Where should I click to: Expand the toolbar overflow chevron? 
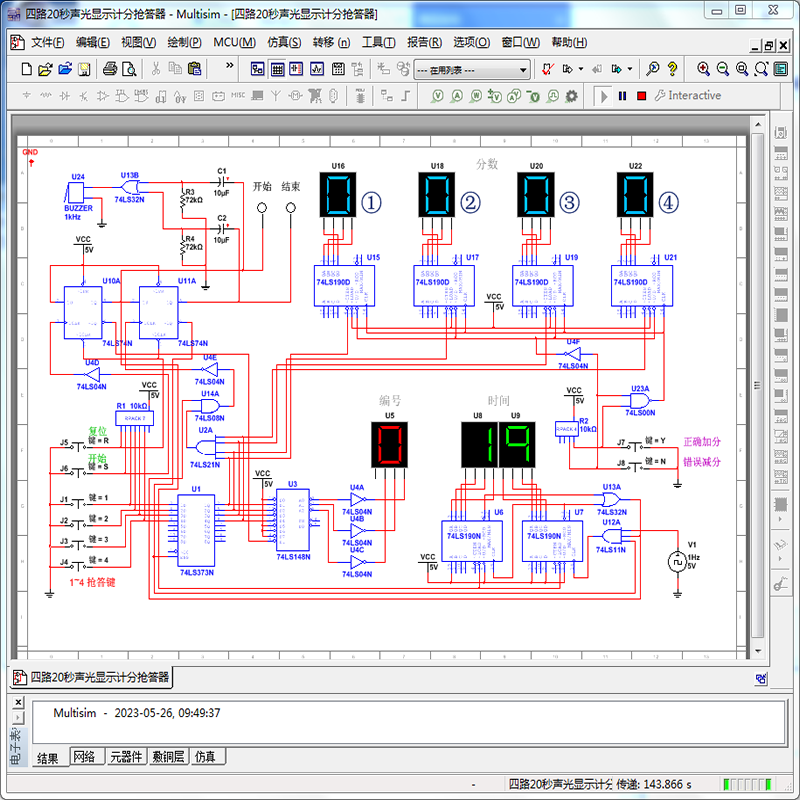point(230,66)
